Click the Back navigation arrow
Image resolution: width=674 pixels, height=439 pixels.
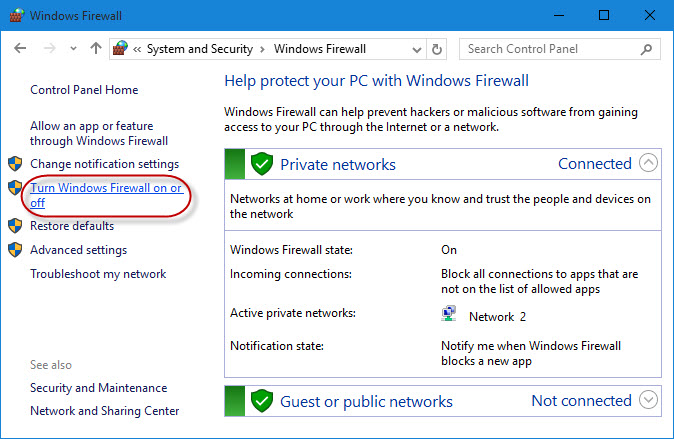point(21,49)
